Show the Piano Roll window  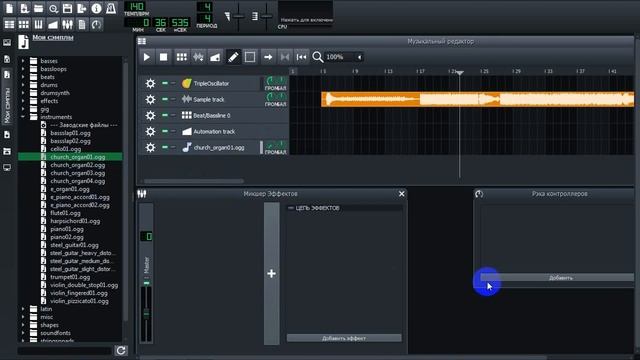click(x=38, y=24)
